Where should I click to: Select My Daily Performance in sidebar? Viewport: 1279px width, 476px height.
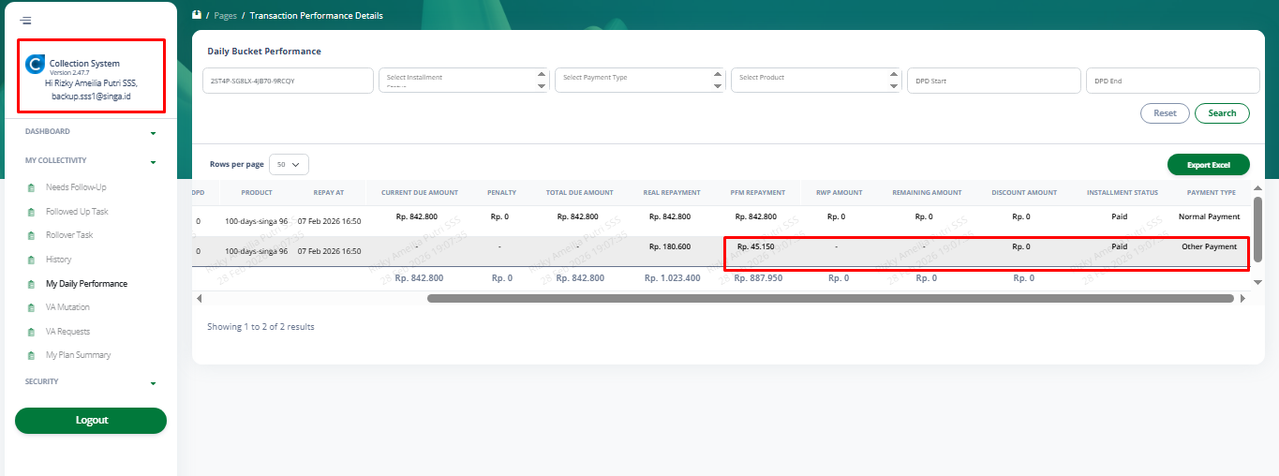[87, 284]
